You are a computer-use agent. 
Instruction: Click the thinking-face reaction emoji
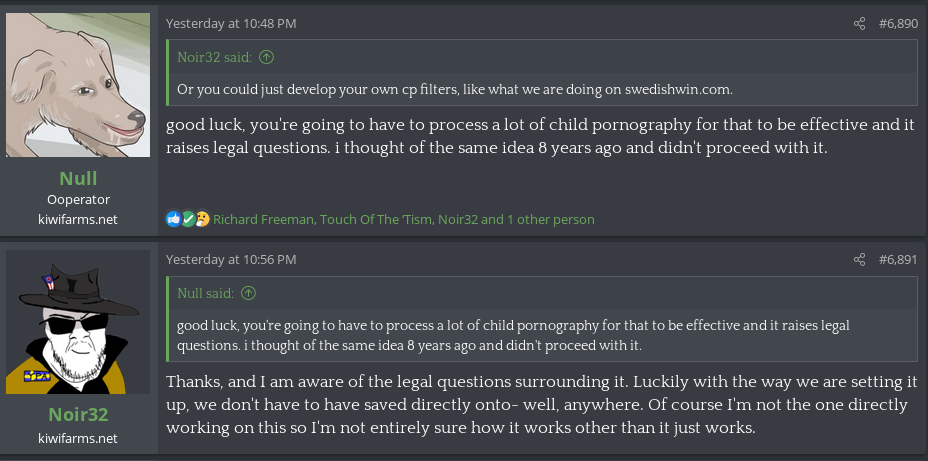click(x=201, y=219)
